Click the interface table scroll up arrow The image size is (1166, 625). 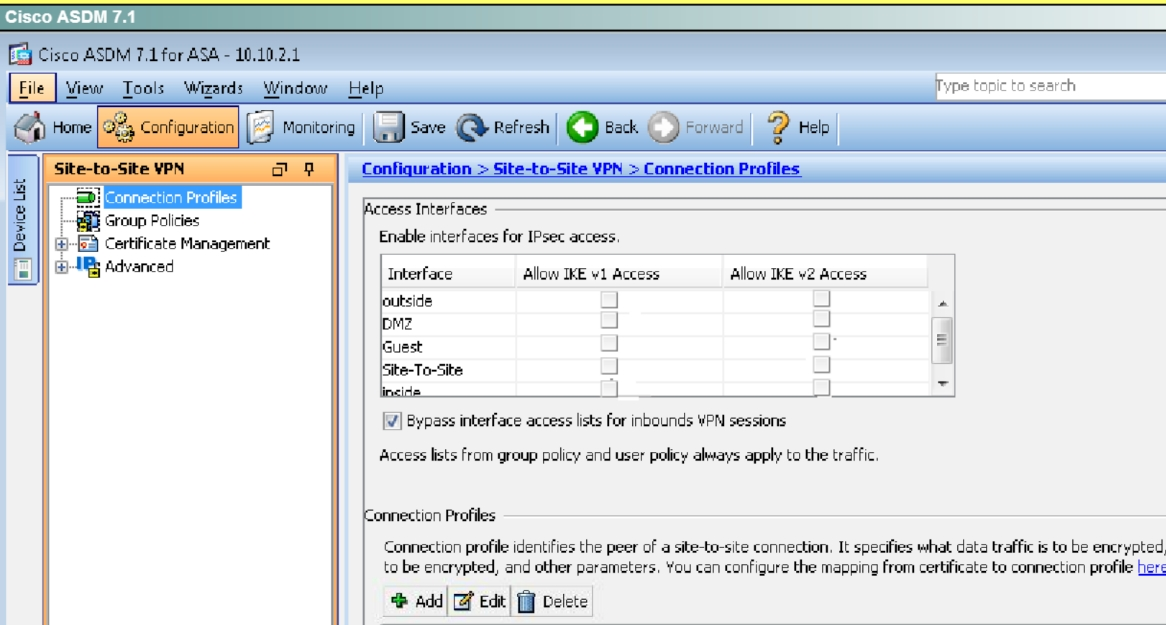[x=942, y=304]
